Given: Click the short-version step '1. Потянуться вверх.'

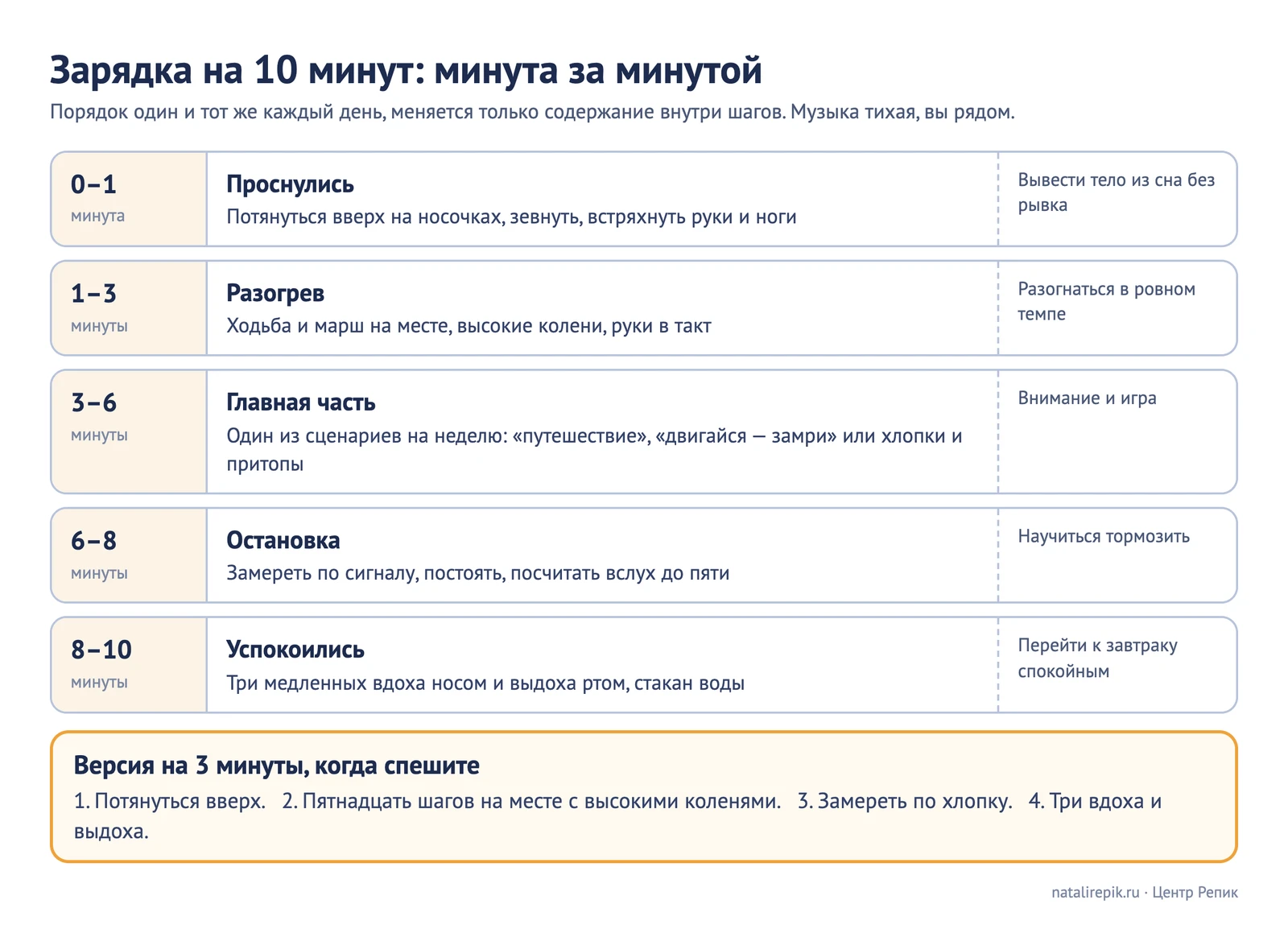Looking at the screenshot, I should coord(170,802).
